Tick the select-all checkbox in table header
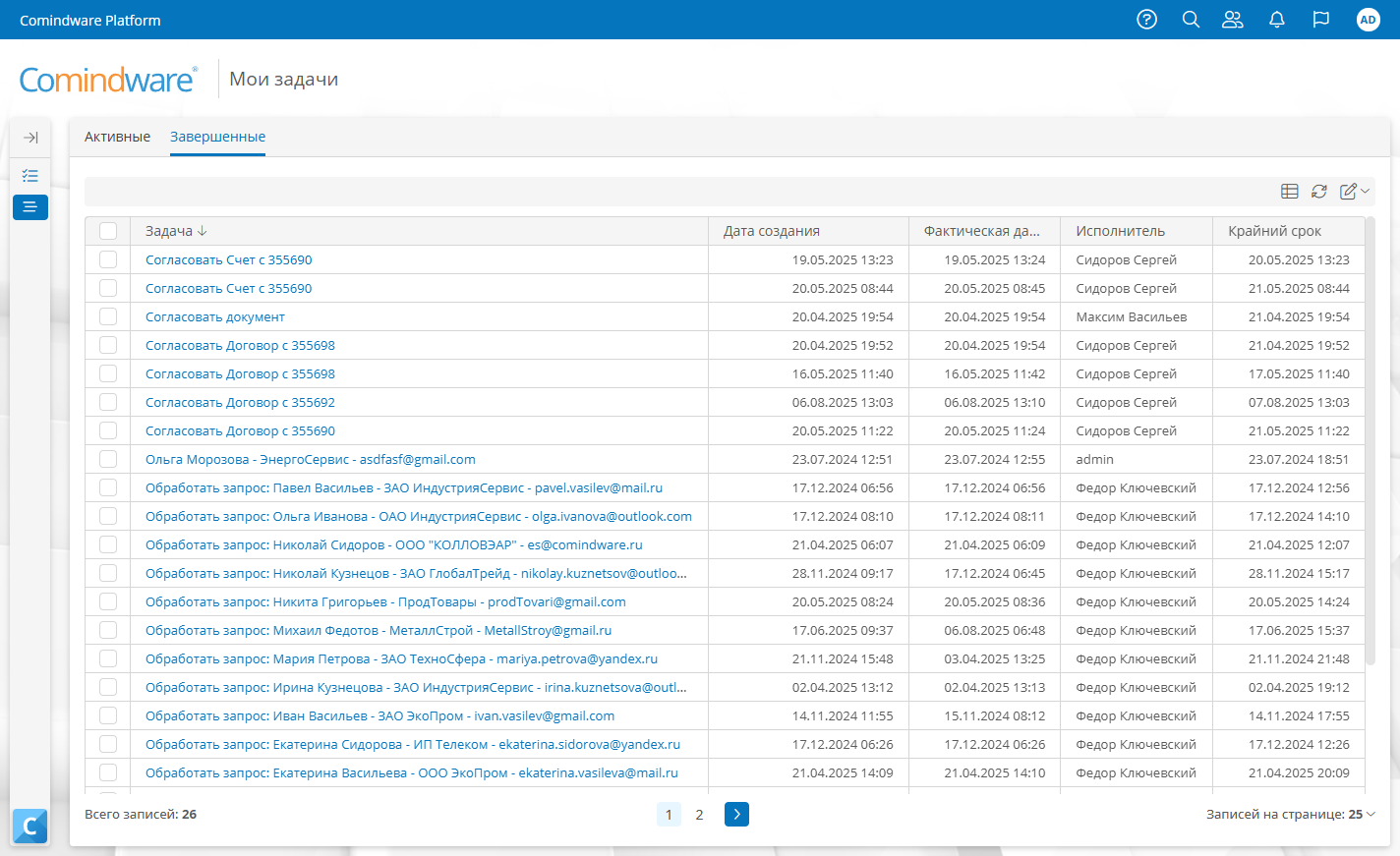 tap(108, 231)
